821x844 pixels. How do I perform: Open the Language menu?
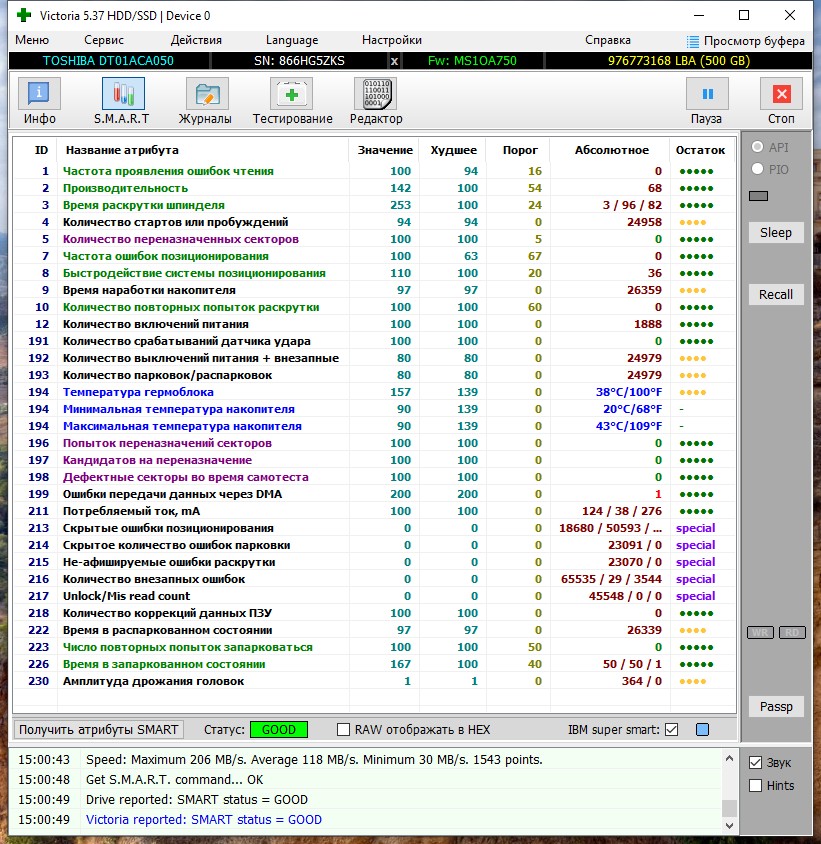pyautogui.click(x=292, y=40)
